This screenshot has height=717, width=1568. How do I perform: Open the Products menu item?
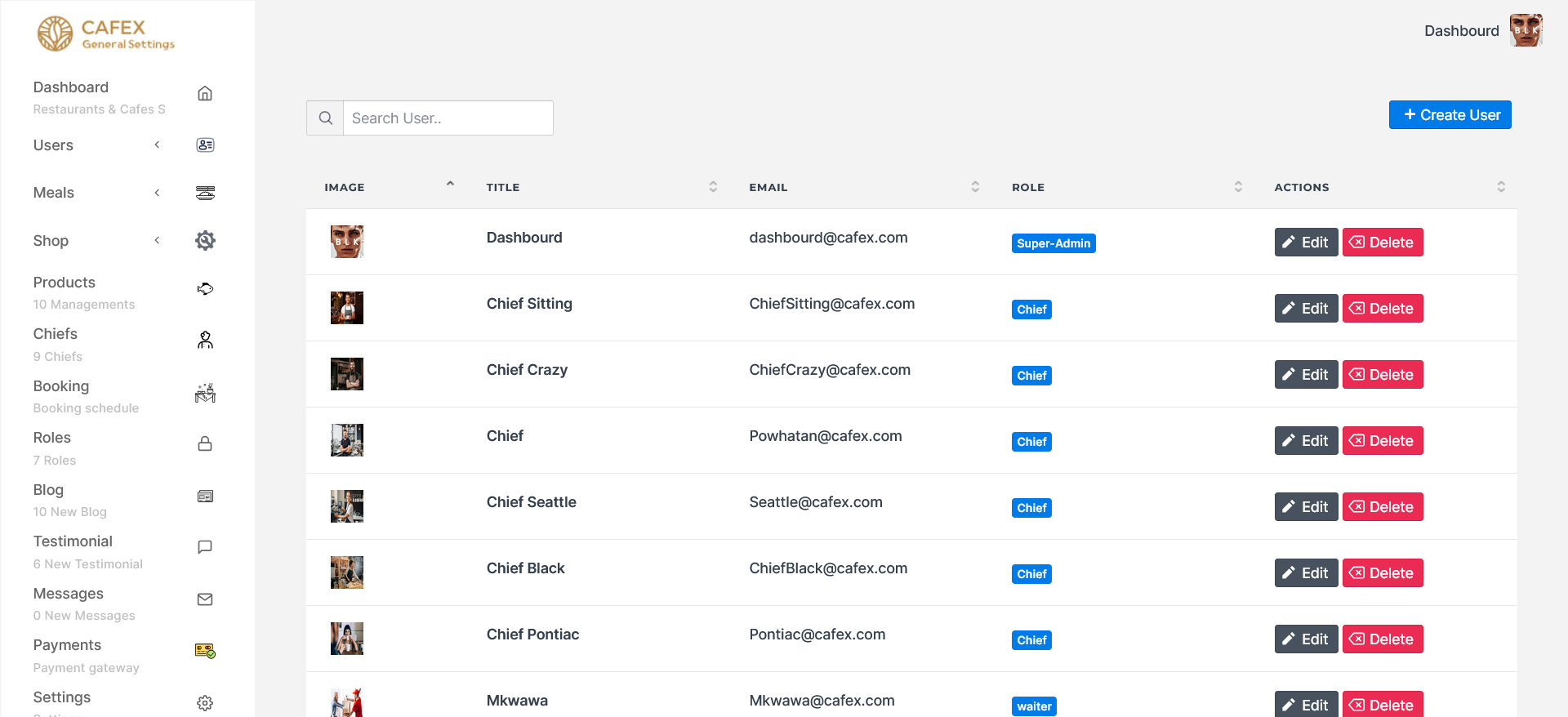click(65, 283)
